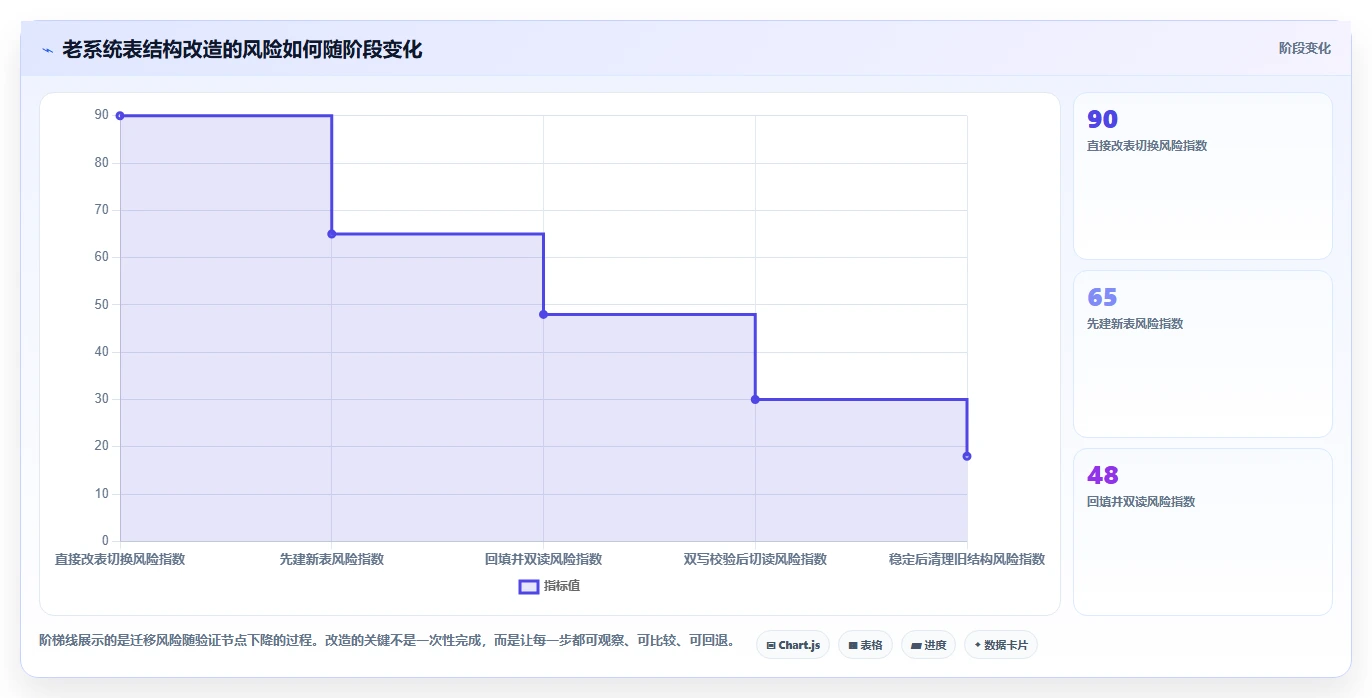Click the 90 value in the first card
Viewport: 1372px width, 698px height.
1102,120
